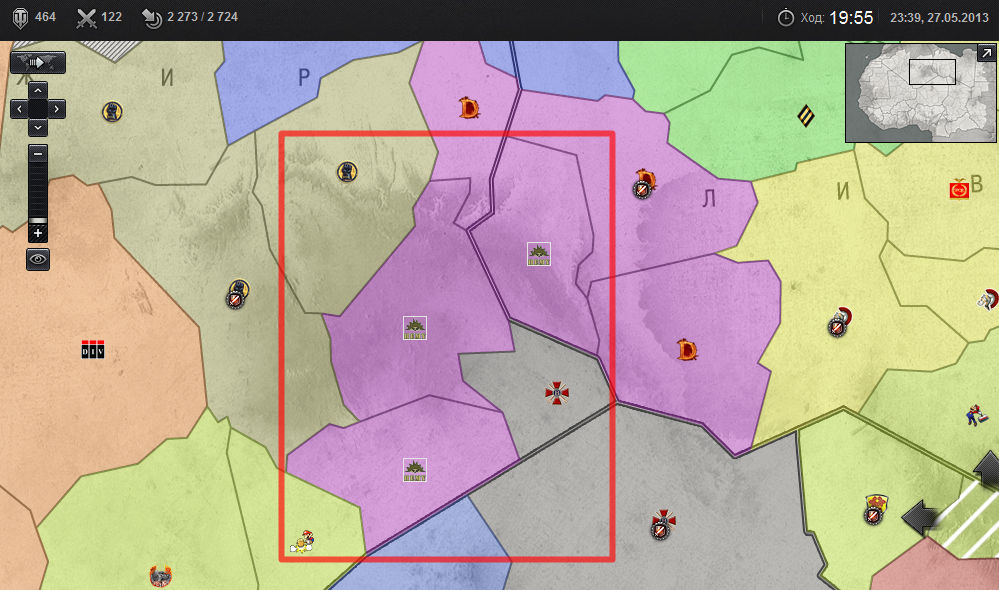The height and width of the screenshot is (590, 999).
Task: Select the Mario-on-cloud emblem in the lower left
Action: (302, 542)
